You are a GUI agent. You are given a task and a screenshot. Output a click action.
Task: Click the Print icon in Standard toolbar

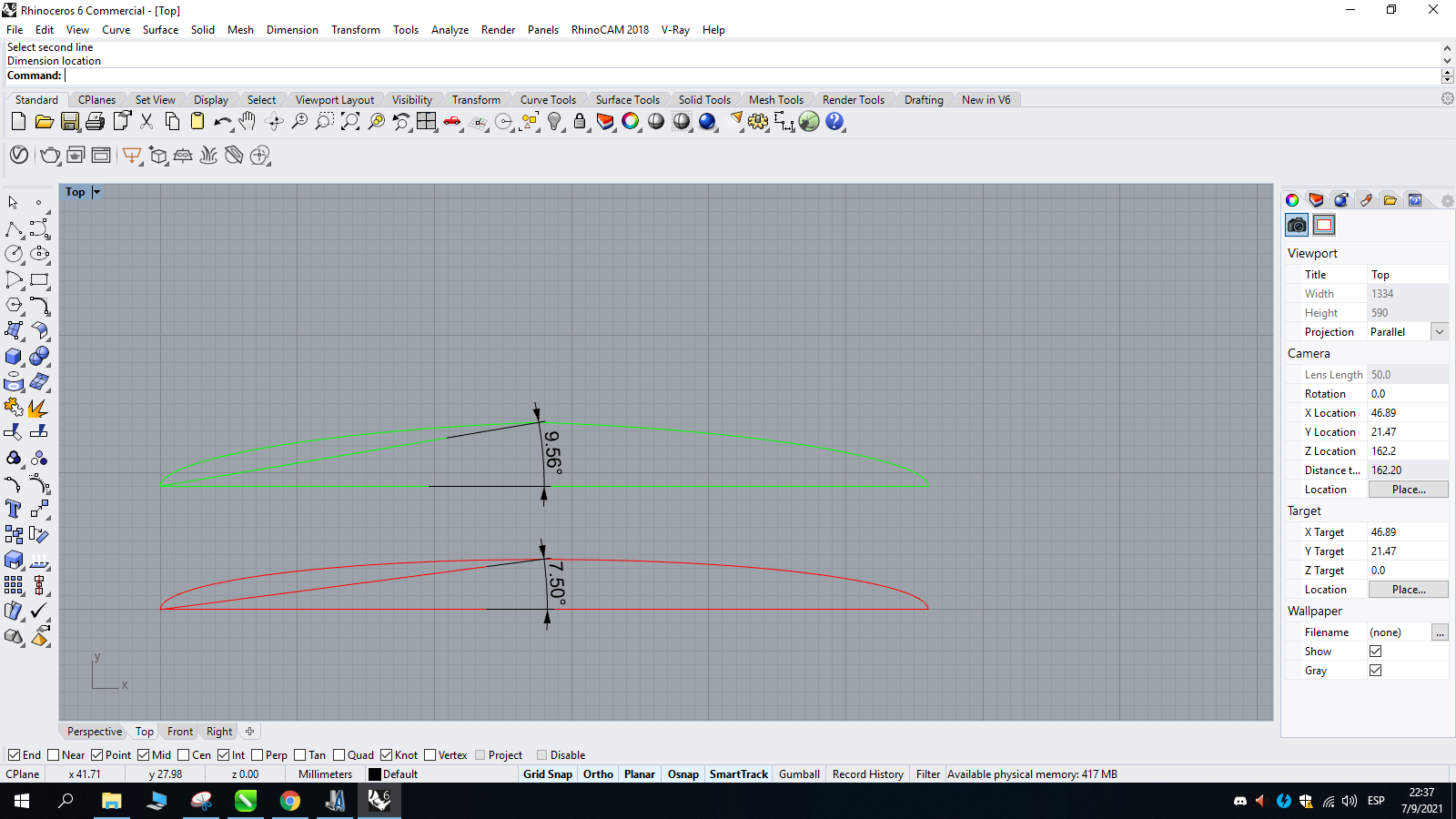click(95, 121)
